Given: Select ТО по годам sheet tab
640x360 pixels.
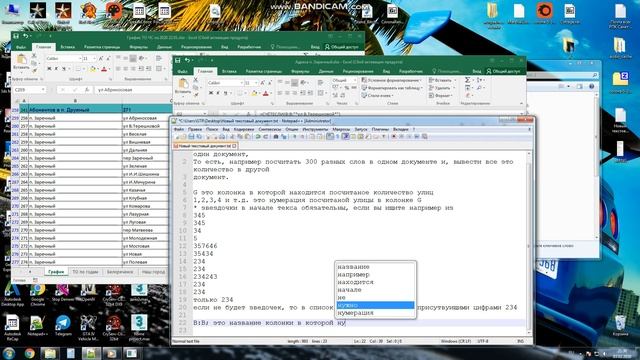Looking at the screenshot, I should point(85,271).
